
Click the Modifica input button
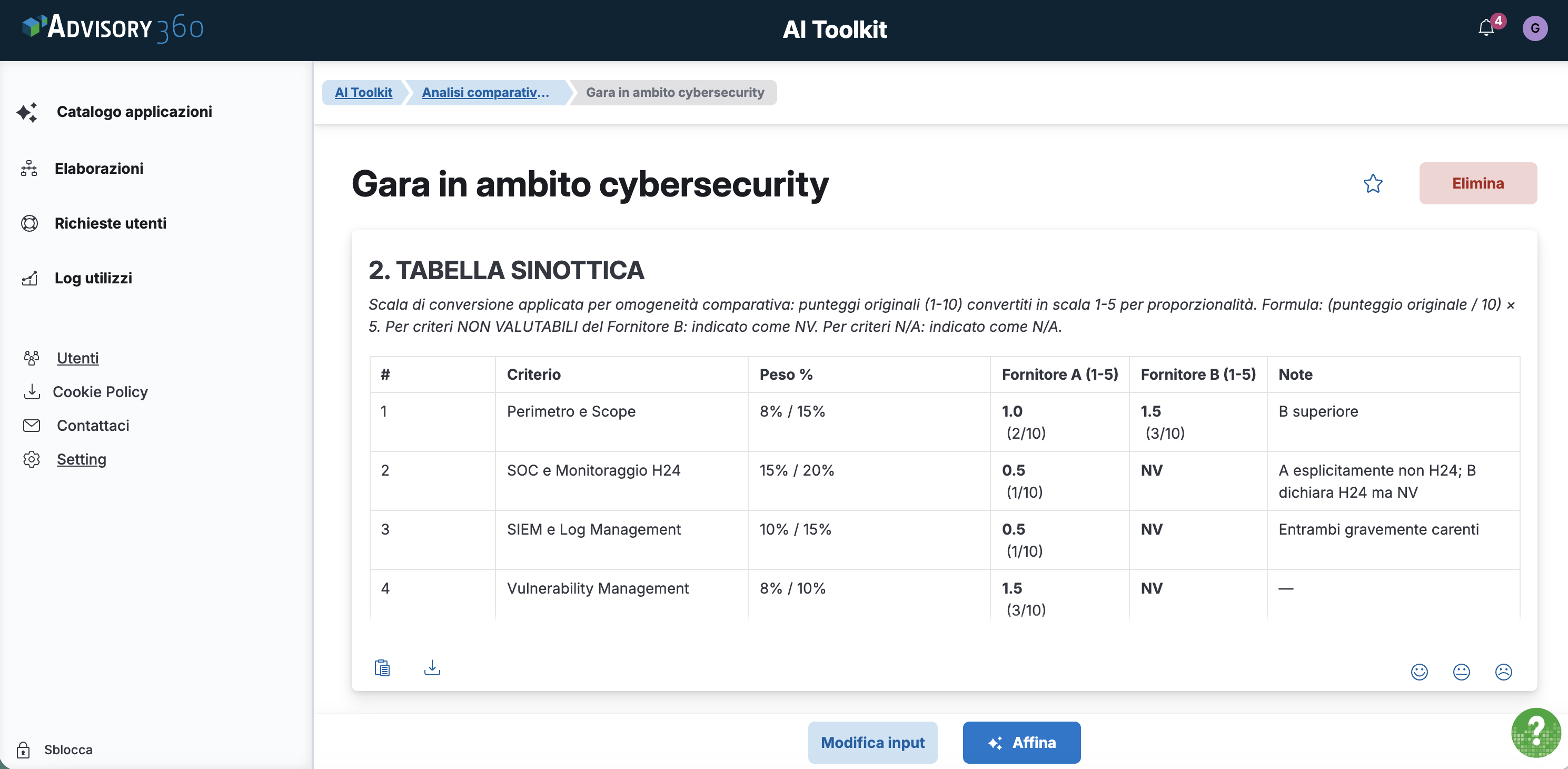(x=872, y=742)
